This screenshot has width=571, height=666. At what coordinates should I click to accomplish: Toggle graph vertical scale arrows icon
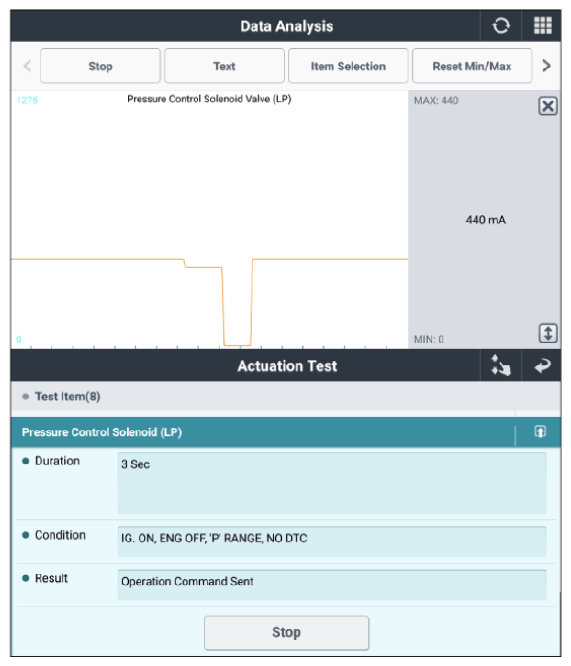(548, 333)
